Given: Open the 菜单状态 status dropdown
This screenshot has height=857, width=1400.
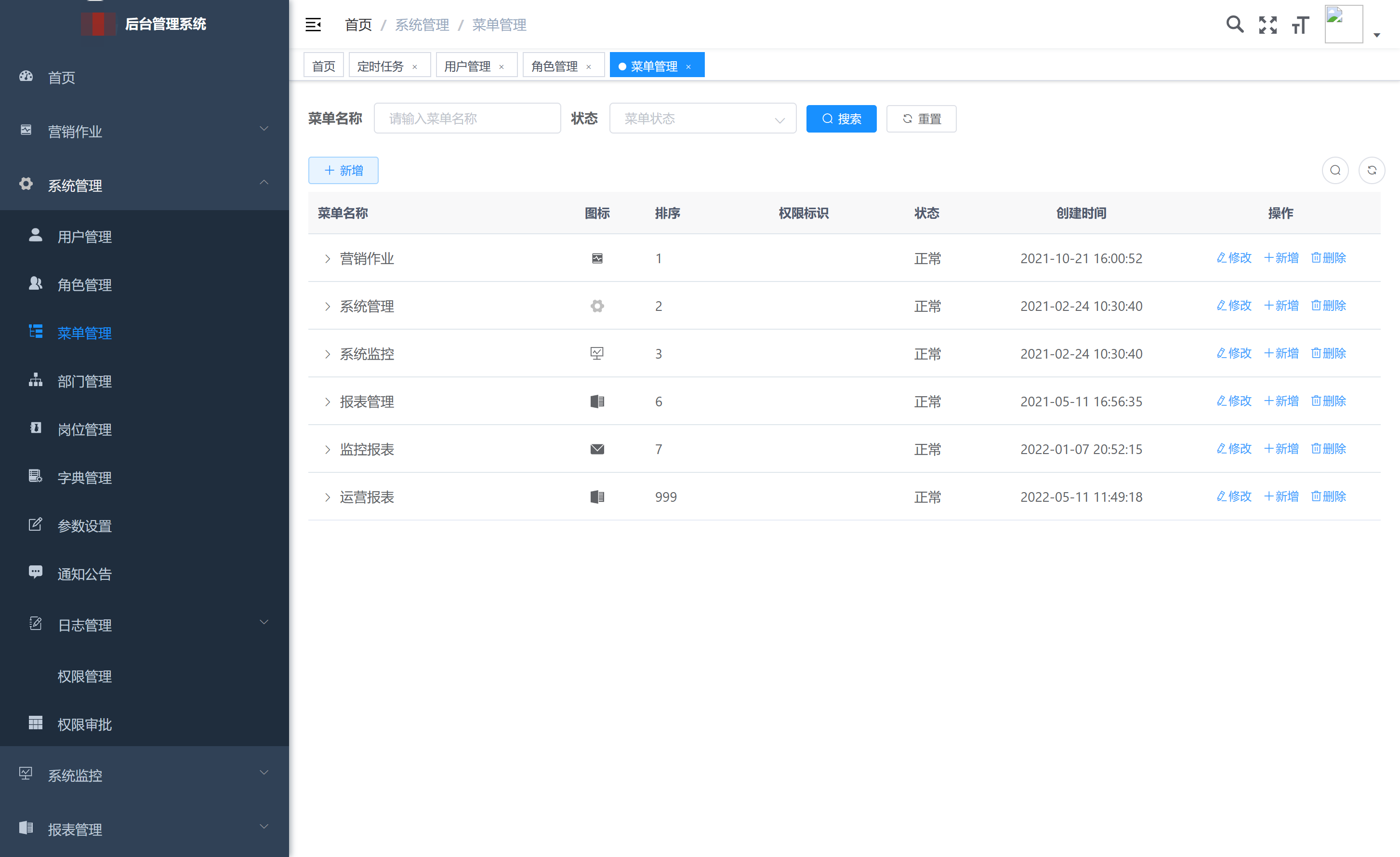Looking at the screenshot, I should (x=703, y=118).
